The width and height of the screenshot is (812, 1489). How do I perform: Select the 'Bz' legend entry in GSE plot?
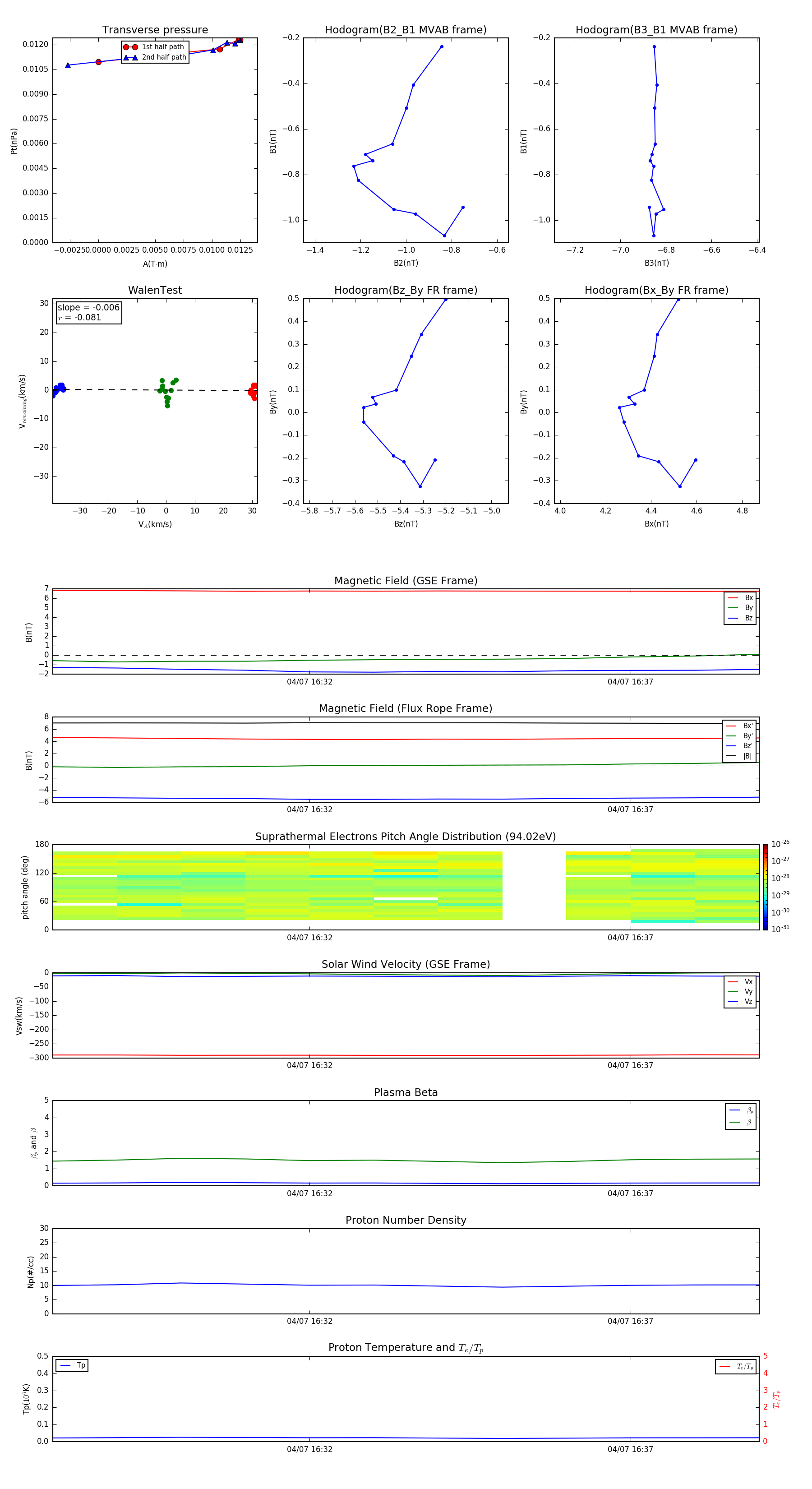(x=740, y=618)
